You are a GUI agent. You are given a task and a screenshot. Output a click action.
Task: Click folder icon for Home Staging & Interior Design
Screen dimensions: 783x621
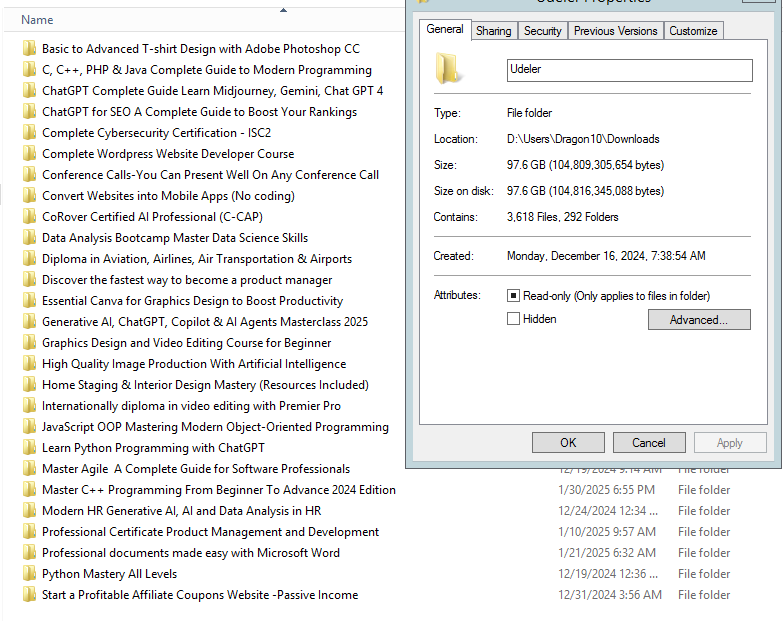[29, 384]
